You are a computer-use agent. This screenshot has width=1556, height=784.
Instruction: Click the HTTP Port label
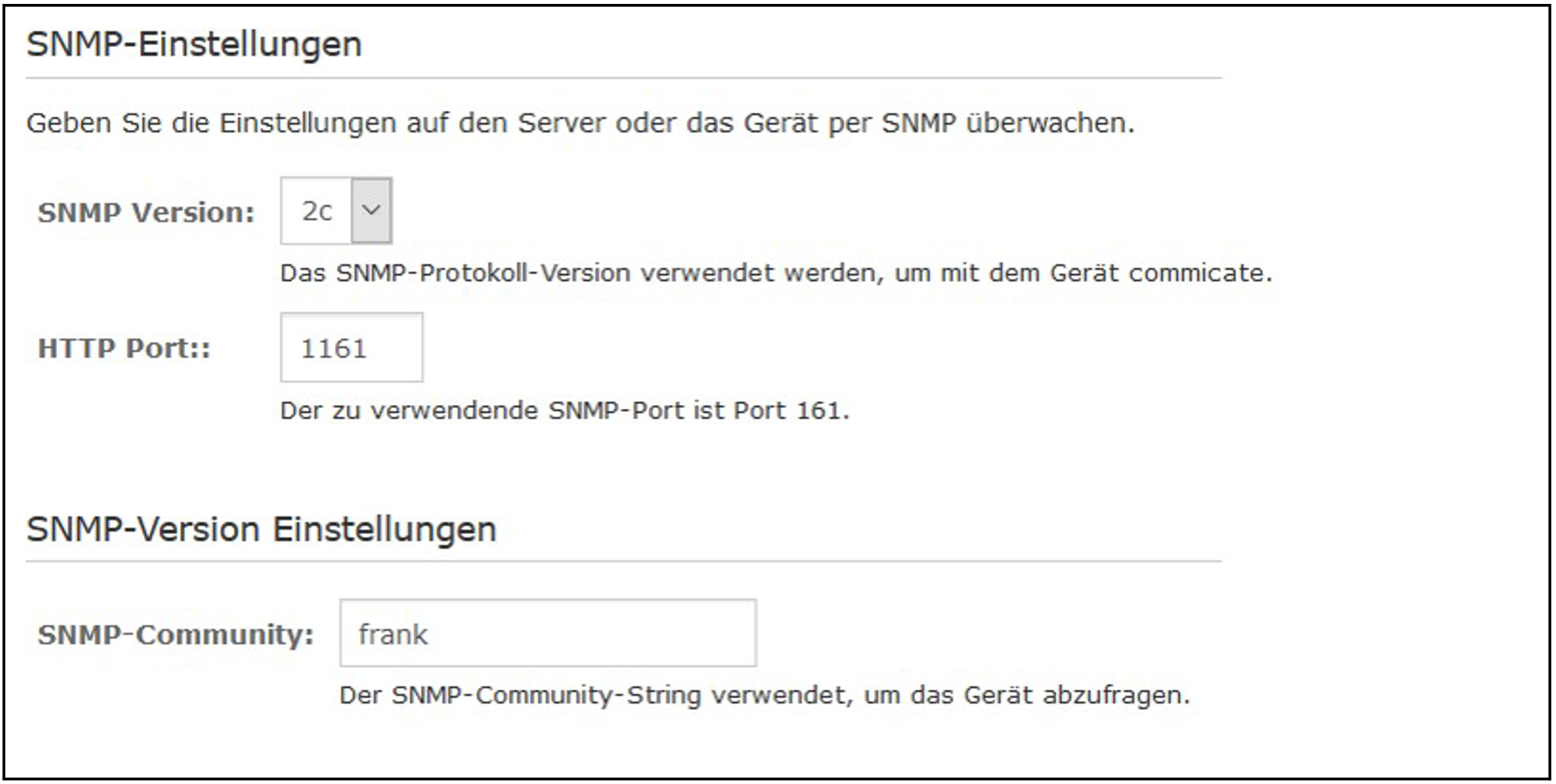tap(124, 348)
